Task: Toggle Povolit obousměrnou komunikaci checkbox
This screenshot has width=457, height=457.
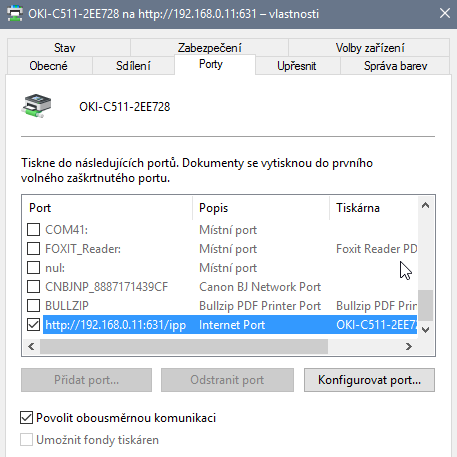Action: click(x=26, y=418)
